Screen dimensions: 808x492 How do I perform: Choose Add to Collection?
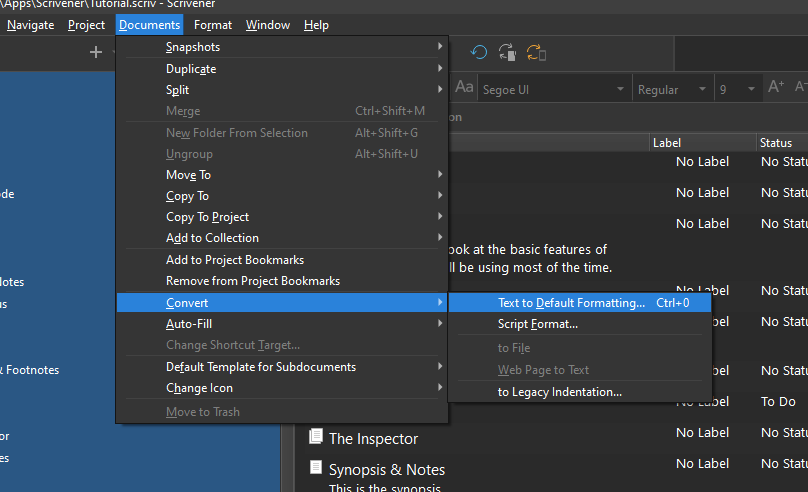pos(282,238)
